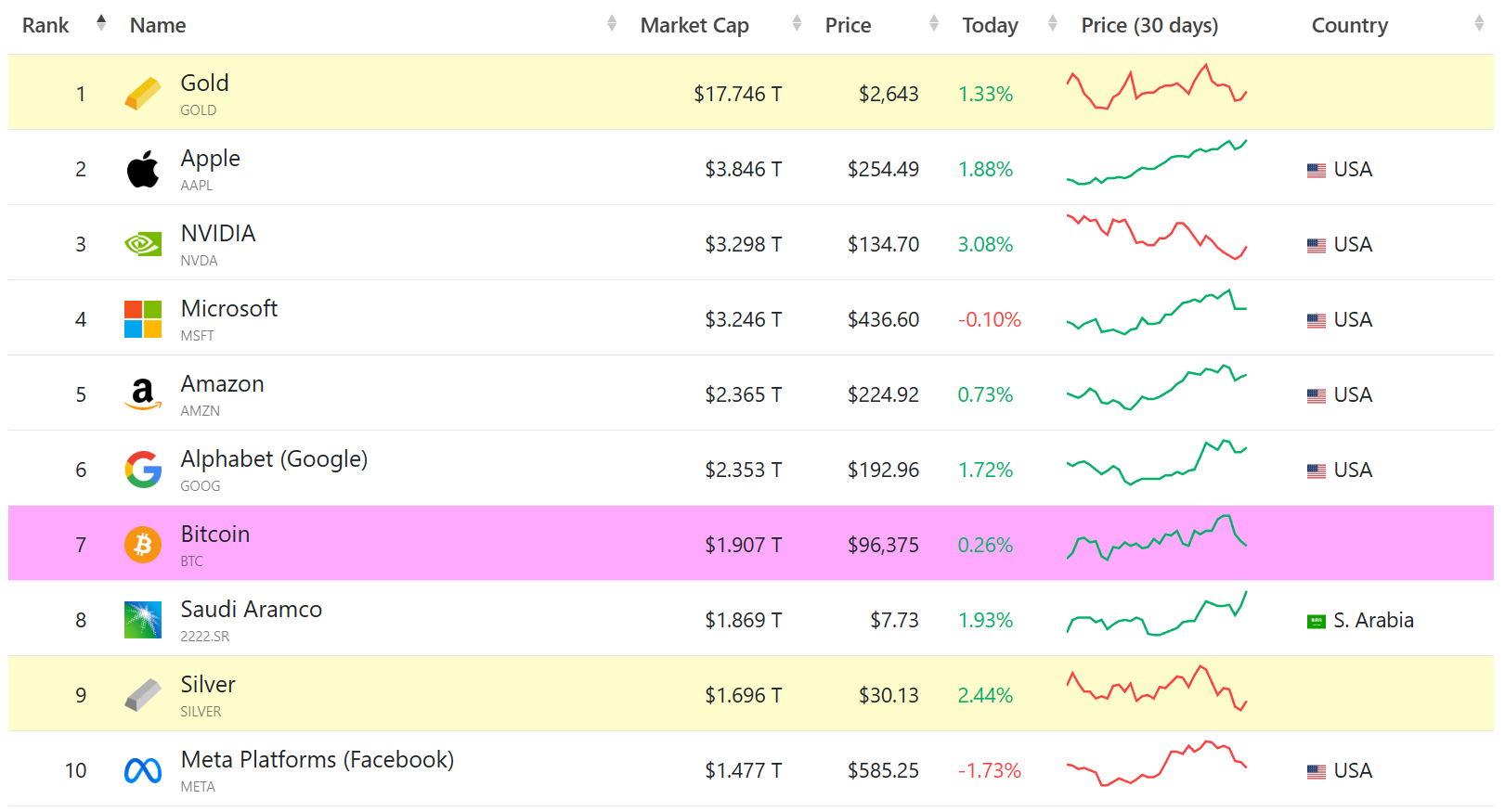Screen dimensions: 1505x812
Task: Click the Today column header
Action: click(x=990, y=25)
